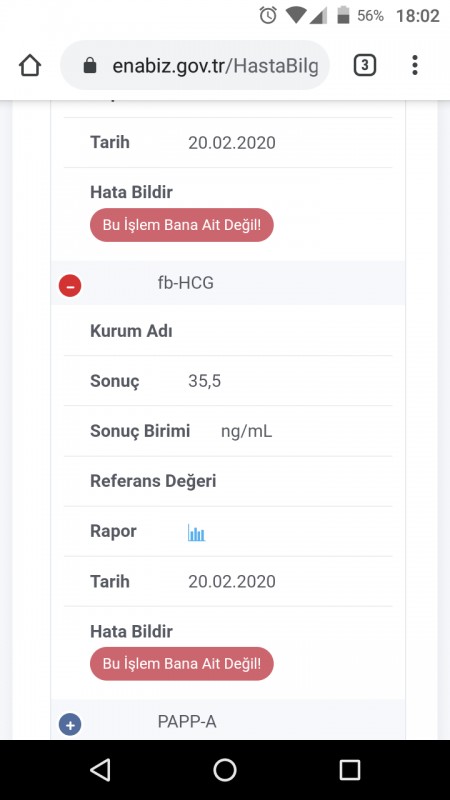Image resolution: width=450 pixels, height=800 pixels.
Task: Collapse the fb-HCG result with red minus
Action: (x=70, y=285)
